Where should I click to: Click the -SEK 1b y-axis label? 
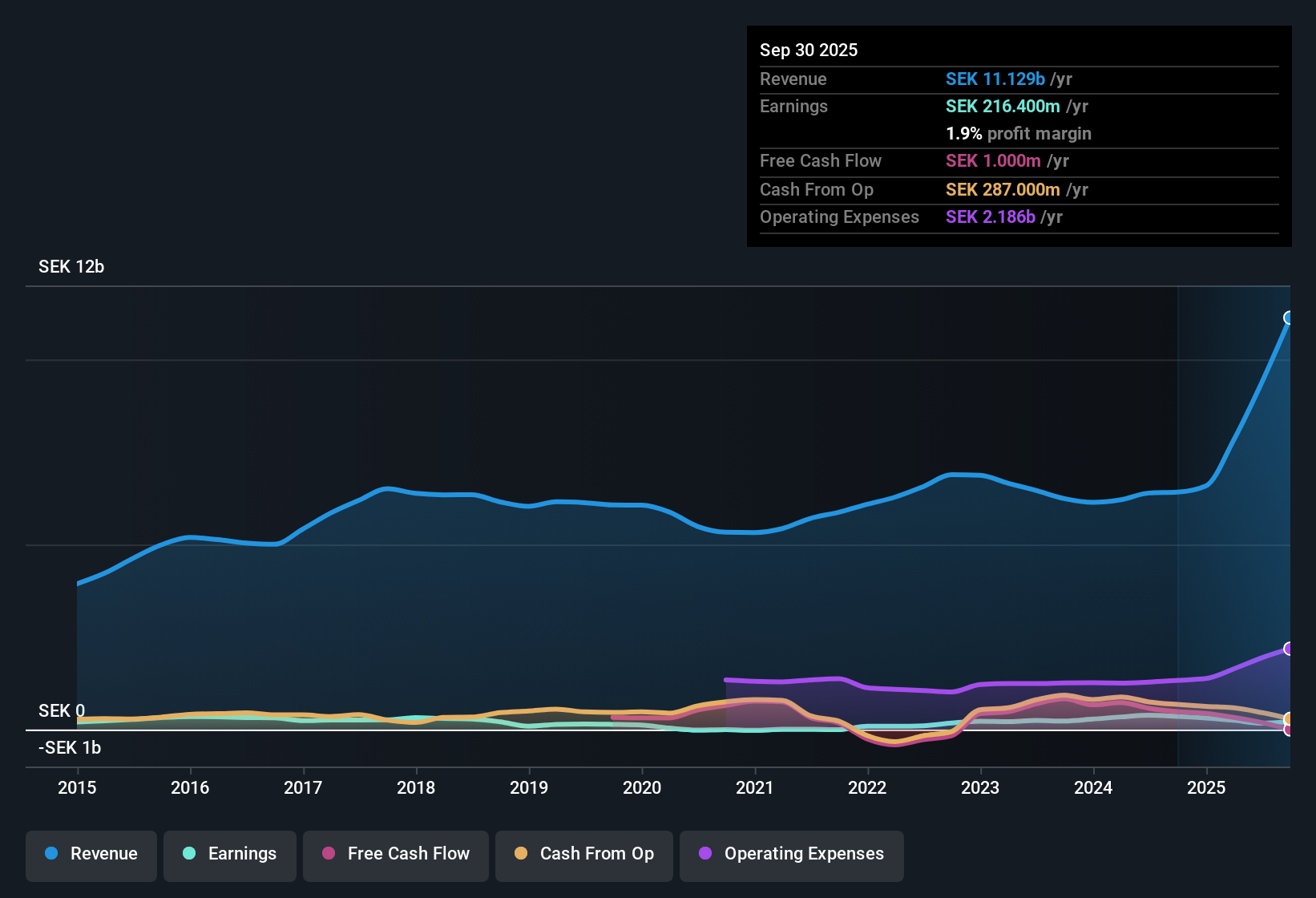[x=70, y=748]
